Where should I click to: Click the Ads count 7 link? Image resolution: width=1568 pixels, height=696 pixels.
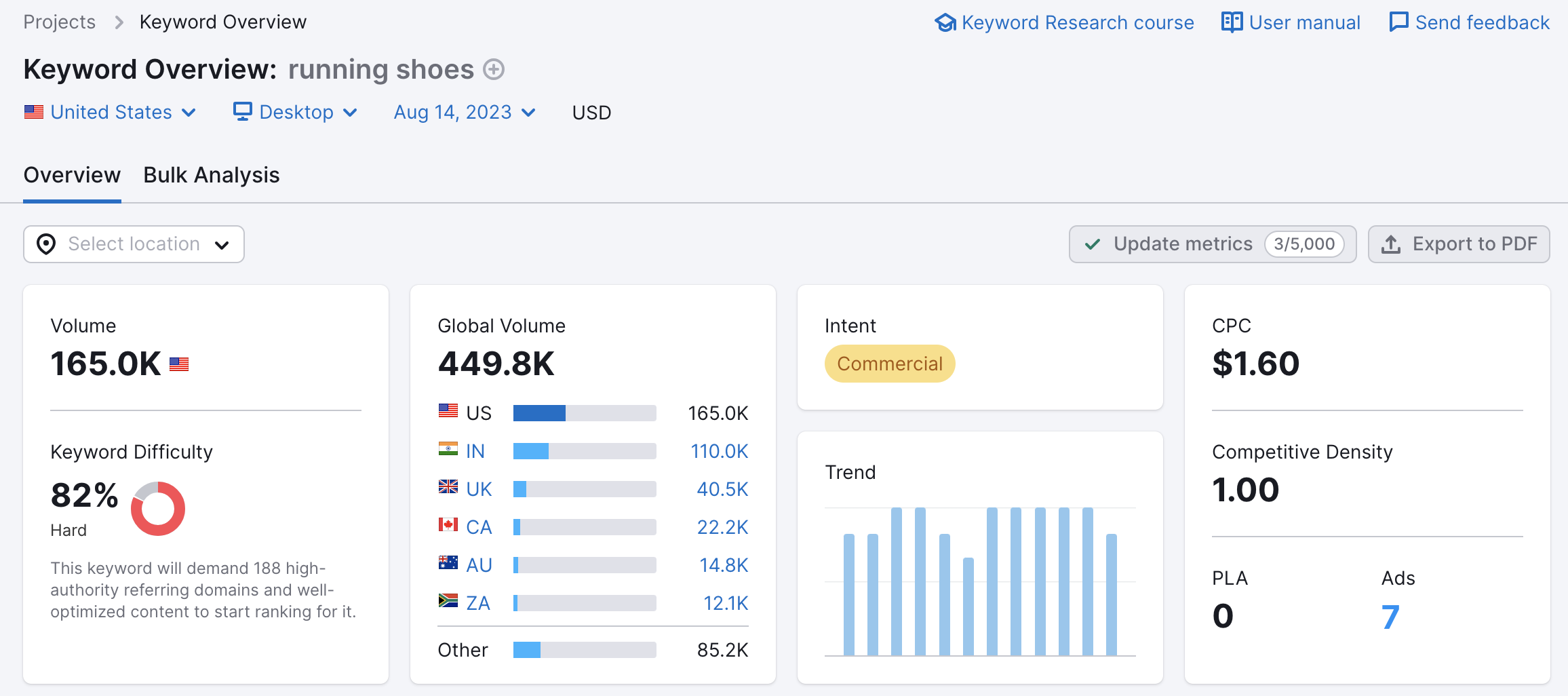(1390, 617)
